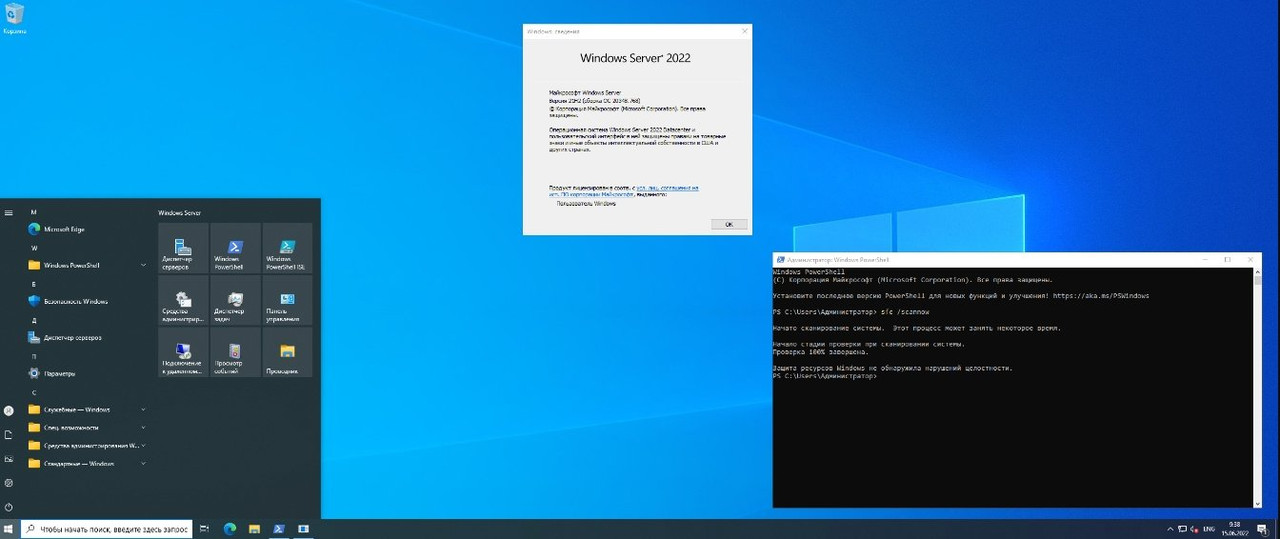Open the Панель управления tile
The image size is (1280, 539).
point(288,300)
